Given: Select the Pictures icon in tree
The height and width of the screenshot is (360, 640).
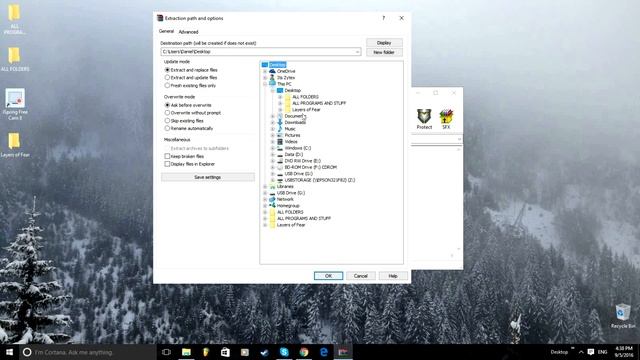Looking at the screenshot, I should (x=280, y=135).
